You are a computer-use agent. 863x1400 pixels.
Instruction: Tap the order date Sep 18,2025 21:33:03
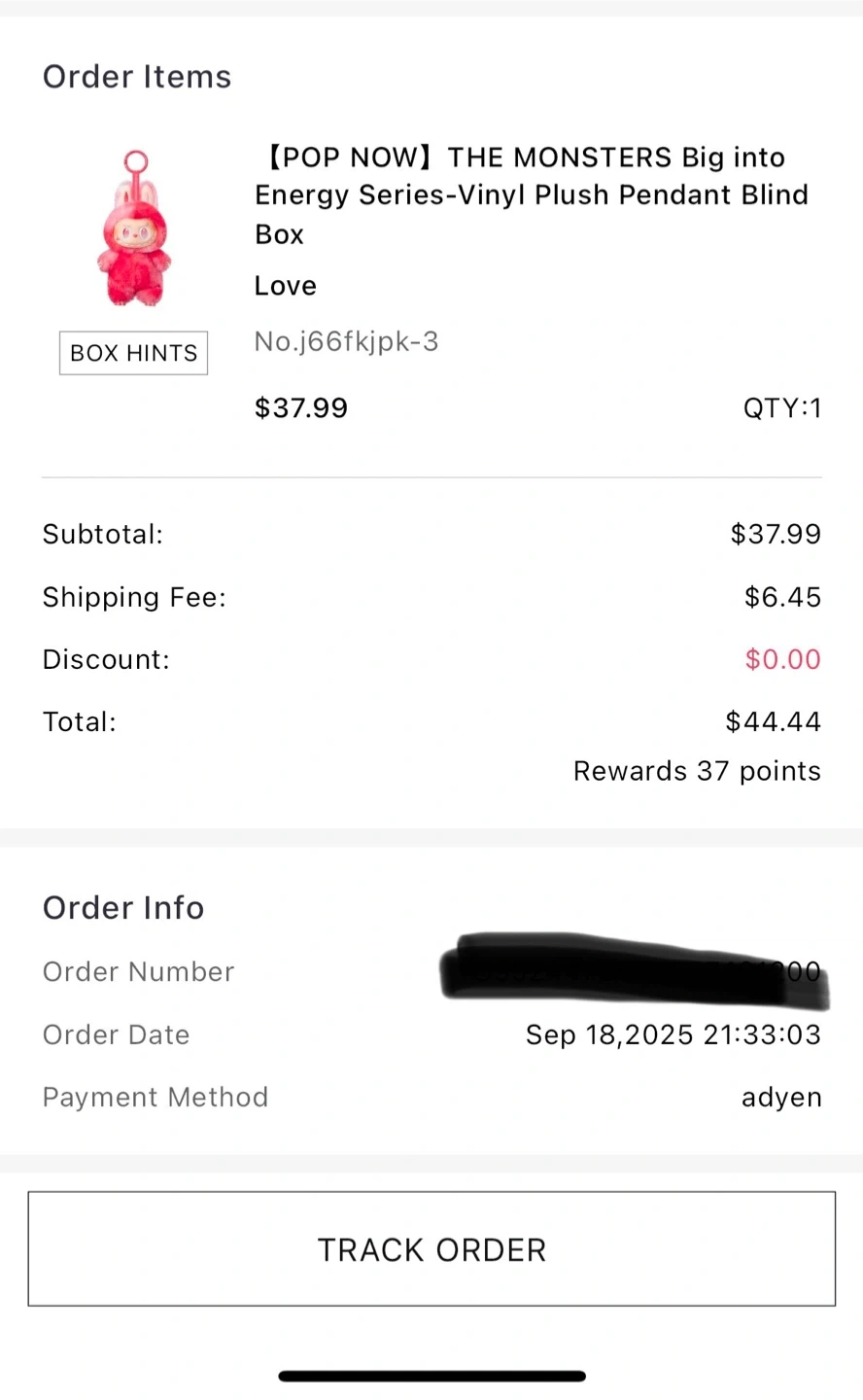673,1034
